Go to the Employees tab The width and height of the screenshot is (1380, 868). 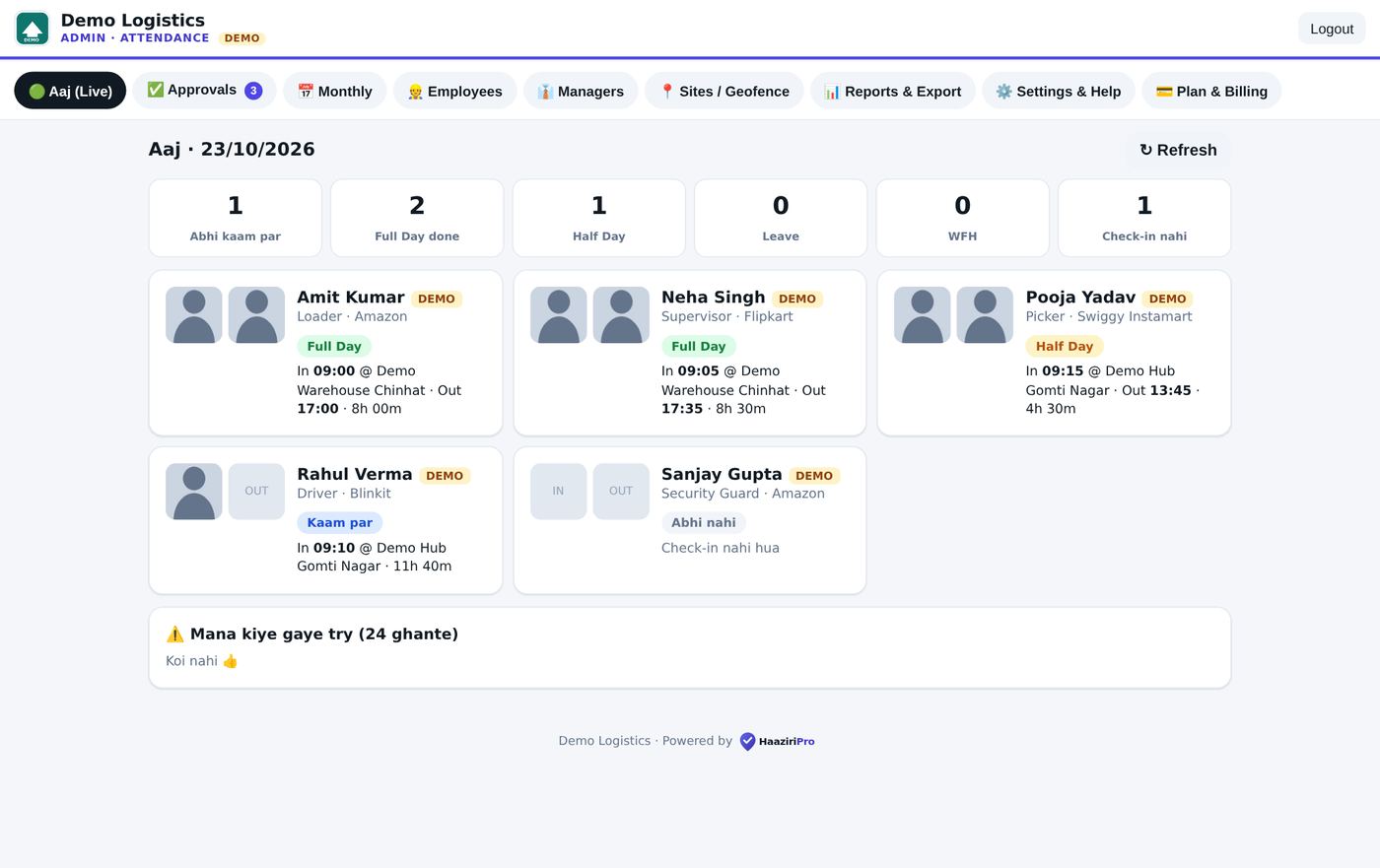454,91
